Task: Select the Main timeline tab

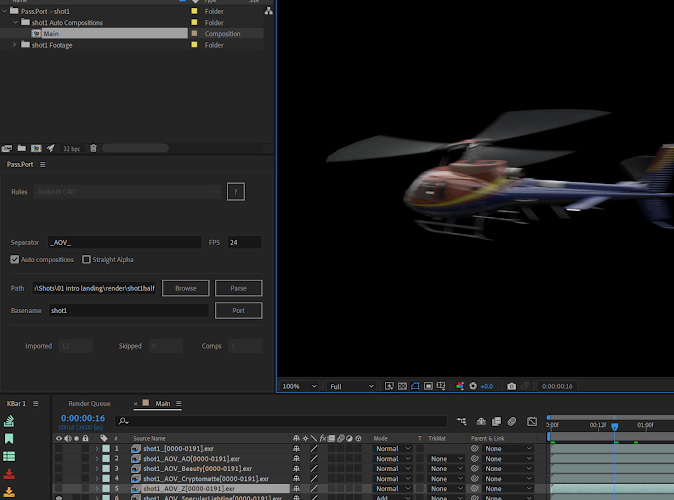Action: pyautogui.click(x=162, y=403)
